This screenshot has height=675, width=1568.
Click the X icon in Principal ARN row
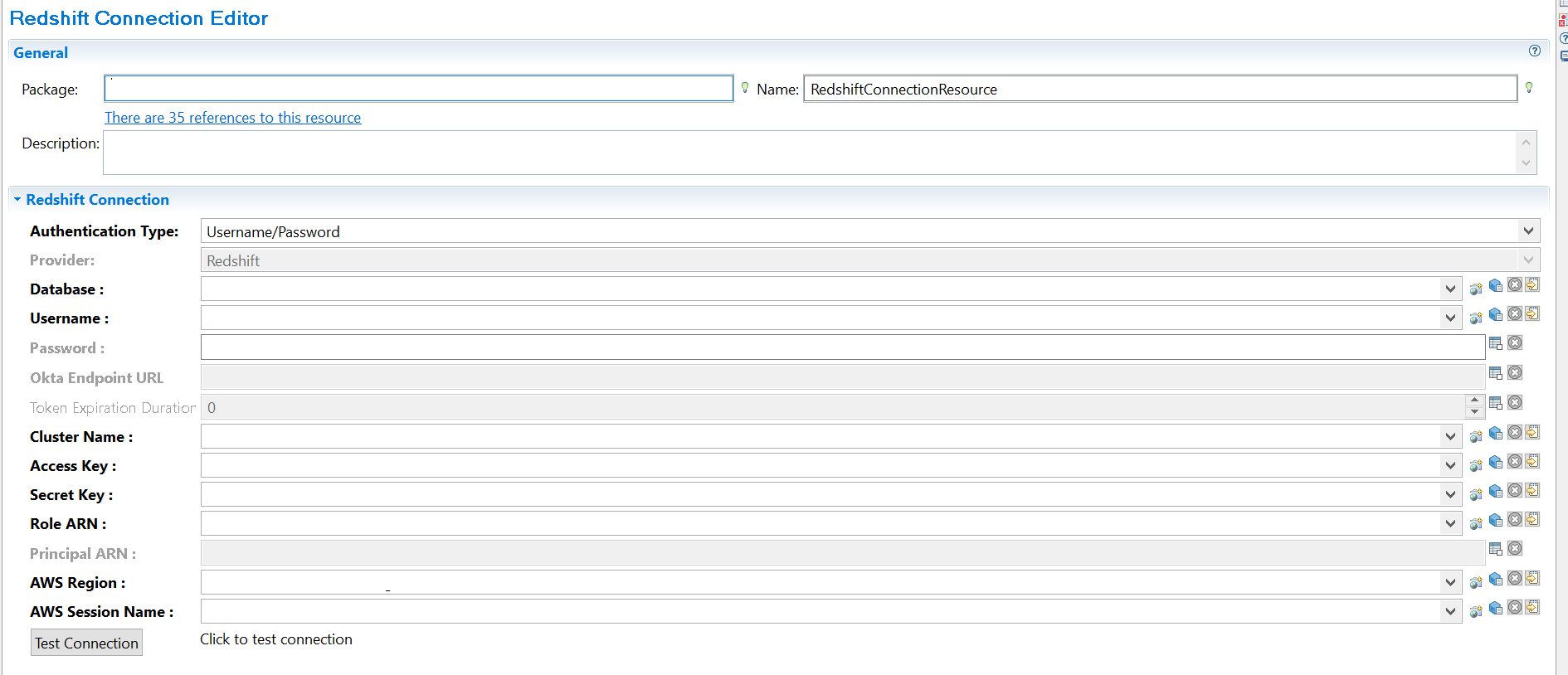click(x=1515, y=548)
